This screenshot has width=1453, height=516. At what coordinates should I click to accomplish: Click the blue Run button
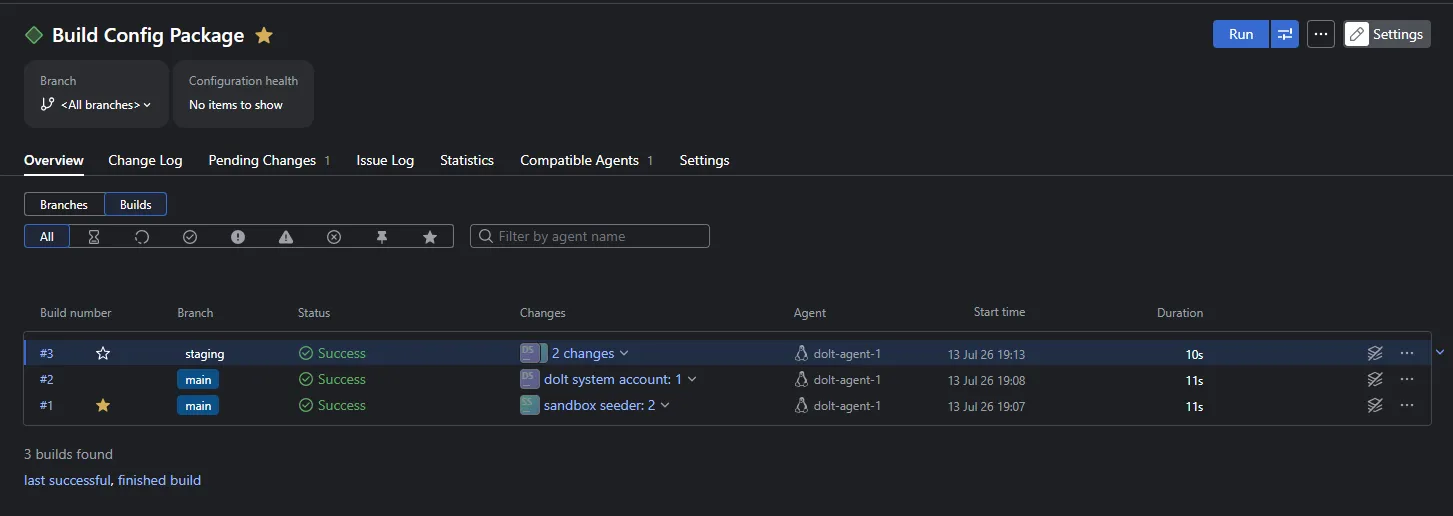[x=1241, y=34]
